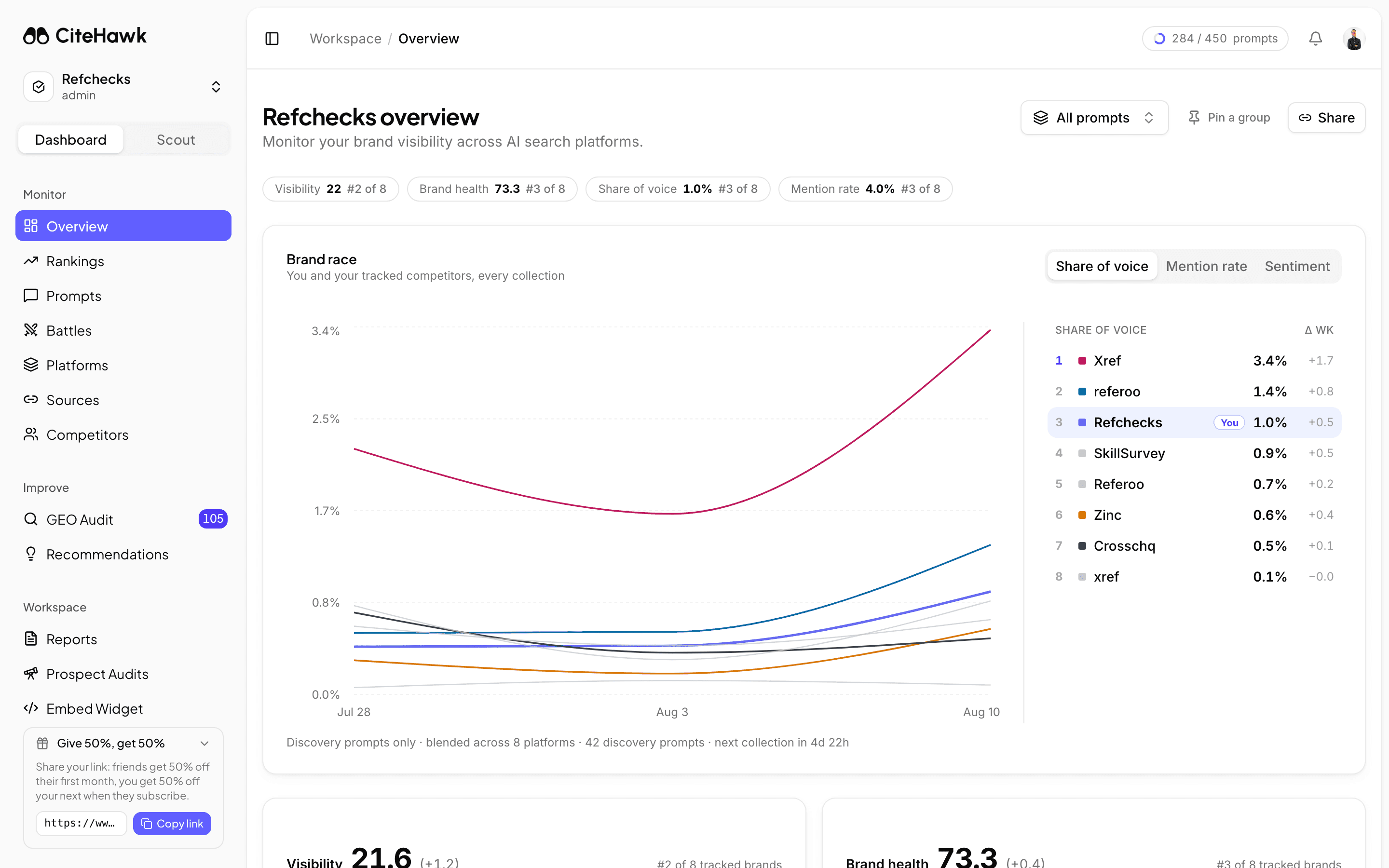Select the Refchecks You row
The image size is (1389, 868).
[1195, 422]
